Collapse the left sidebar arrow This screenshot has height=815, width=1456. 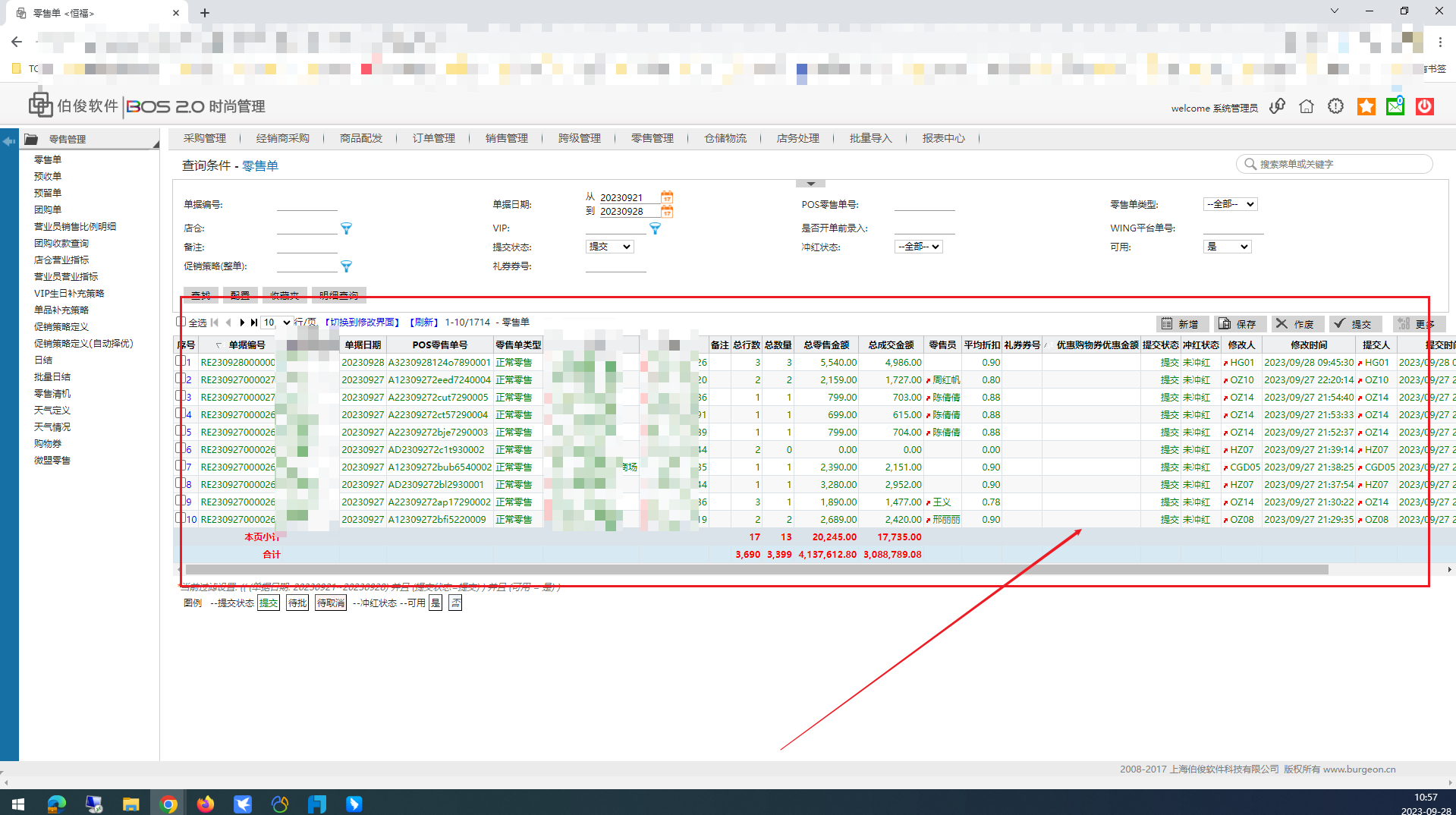pos(9,141)
